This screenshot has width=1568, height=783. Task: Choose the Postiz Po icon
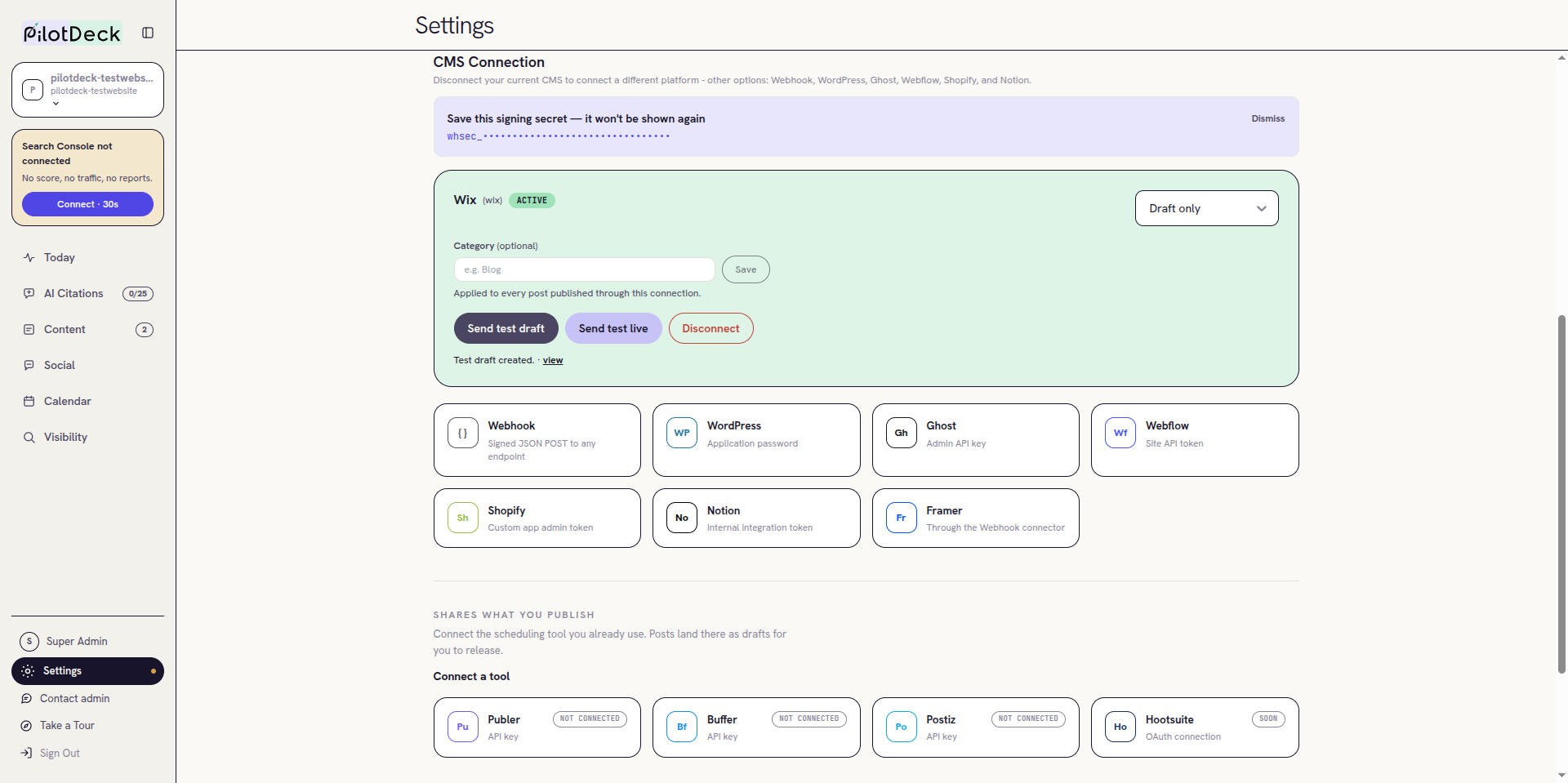click(901, 727)
